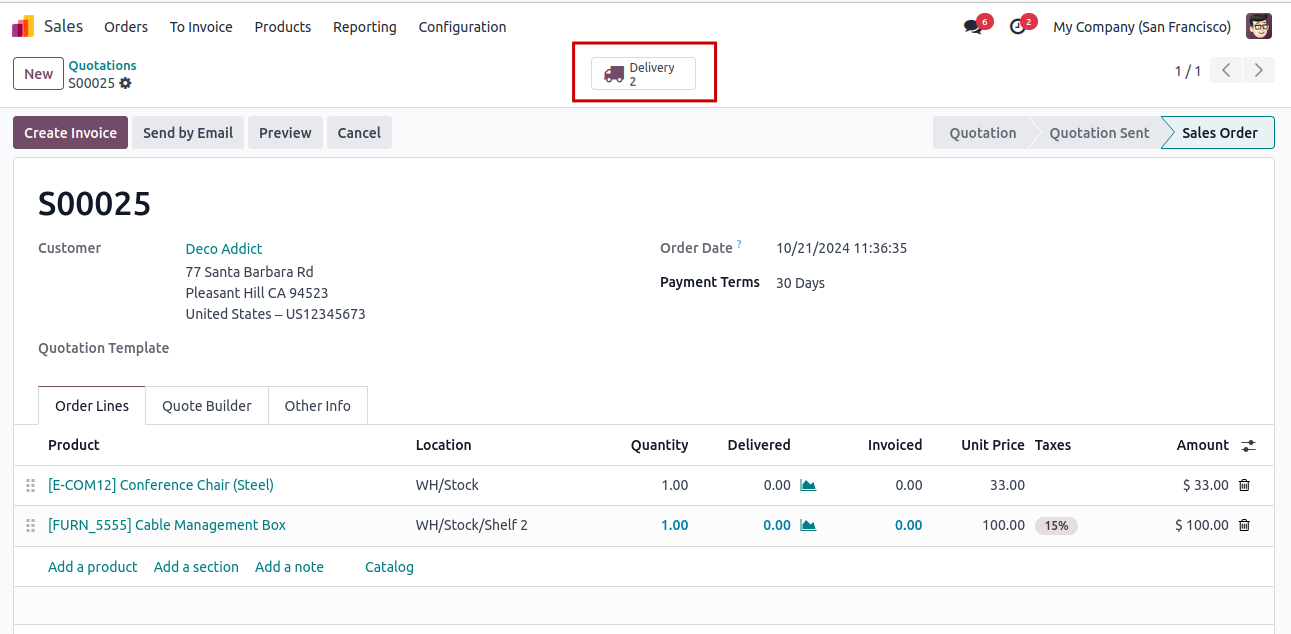Click the Quotation Template field
Screen dimensions: 1291x634
103,348
